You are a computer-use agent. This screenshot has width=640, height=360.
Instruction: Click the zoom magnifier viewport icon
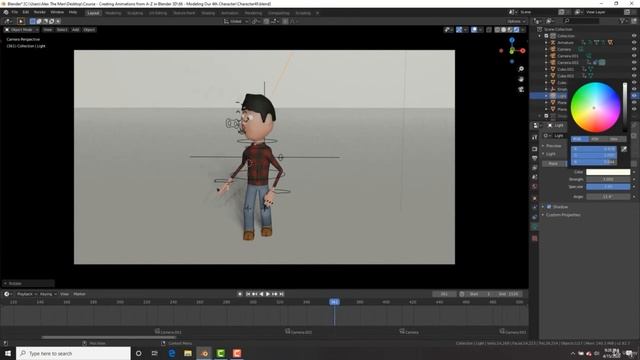pyautogui.click(x=521, y=69)
